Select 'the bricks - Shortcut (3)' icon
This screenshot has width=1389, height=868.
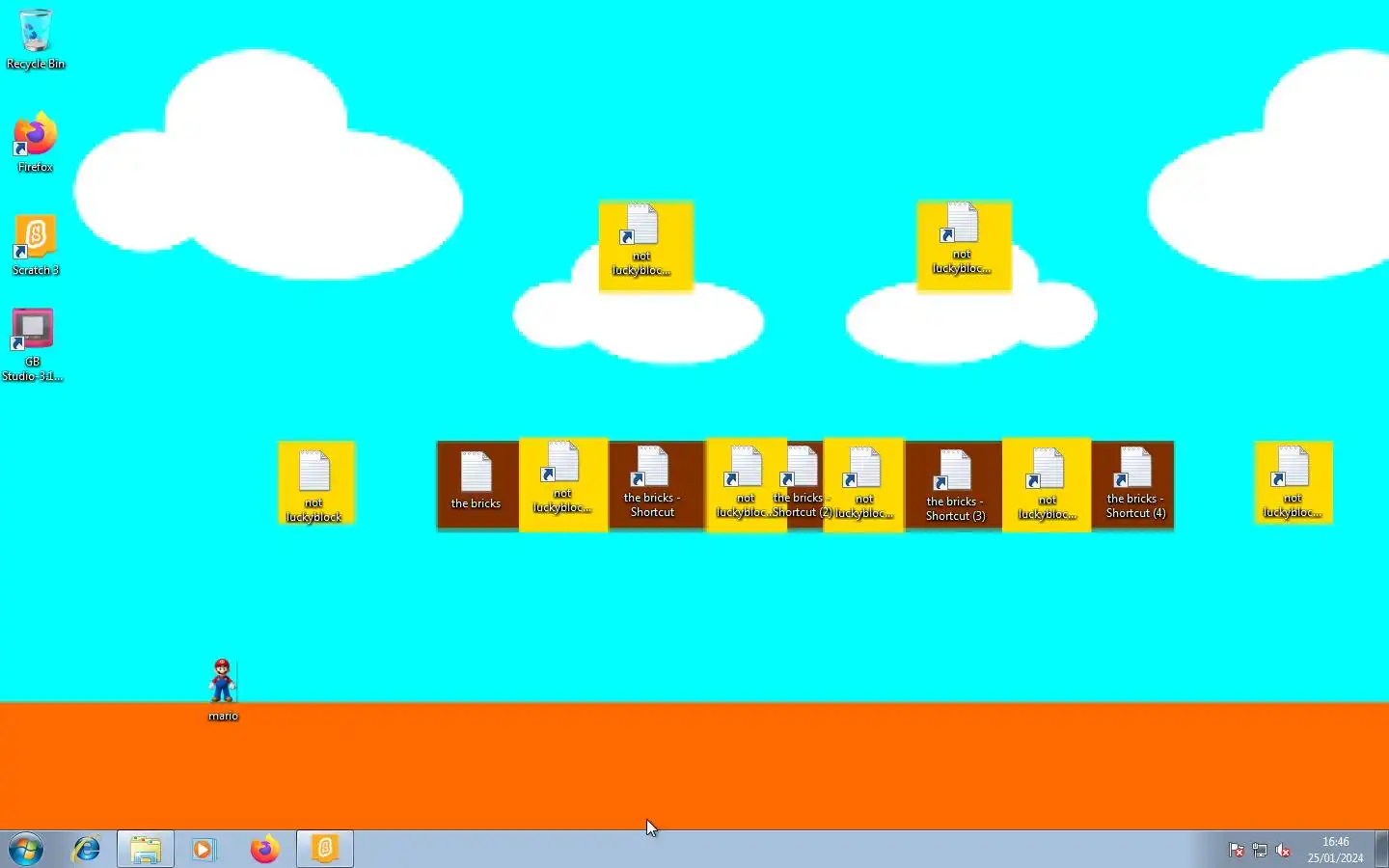click(x=954, y=485)
